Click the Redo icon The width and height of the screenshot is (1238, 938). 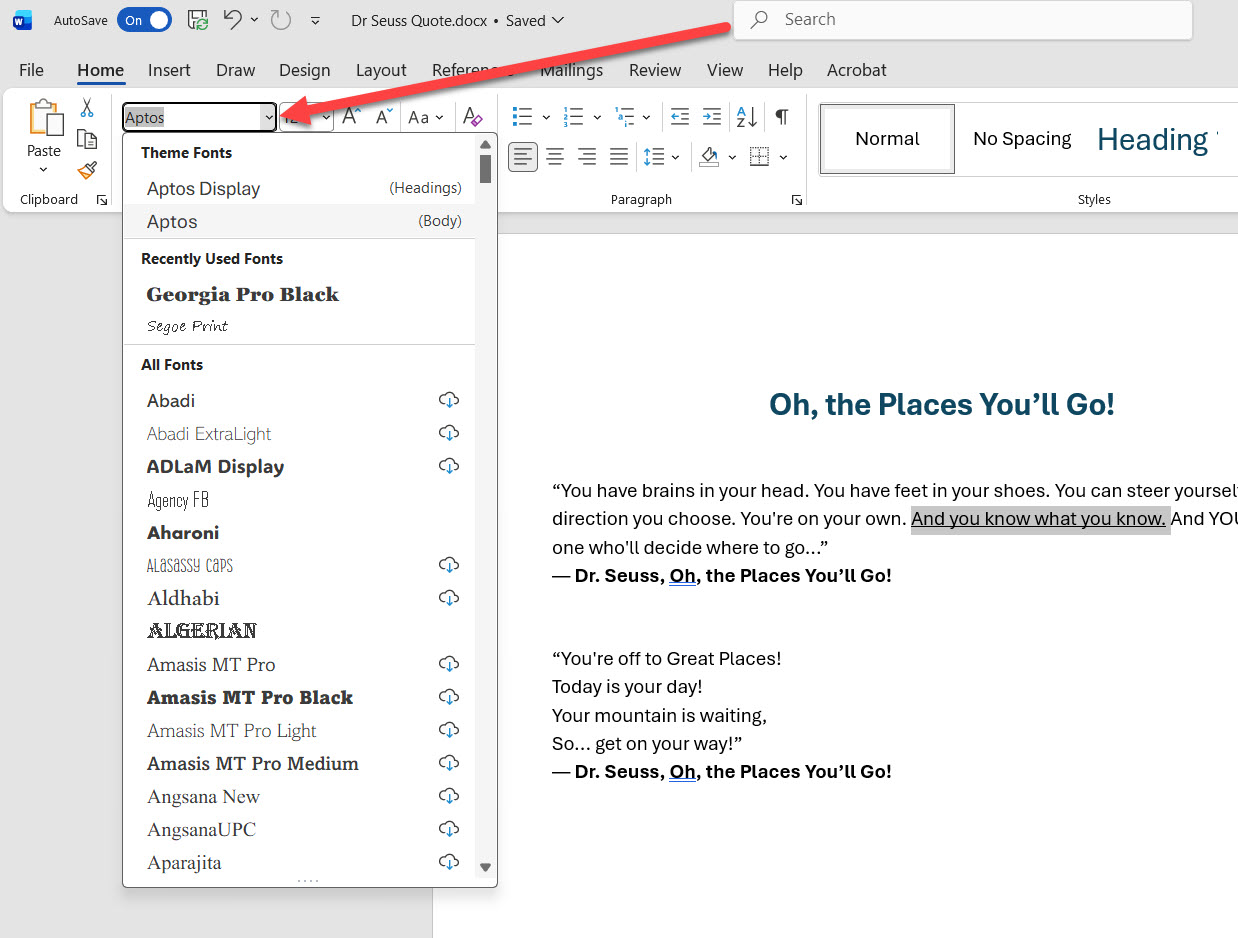pos(281,20)
